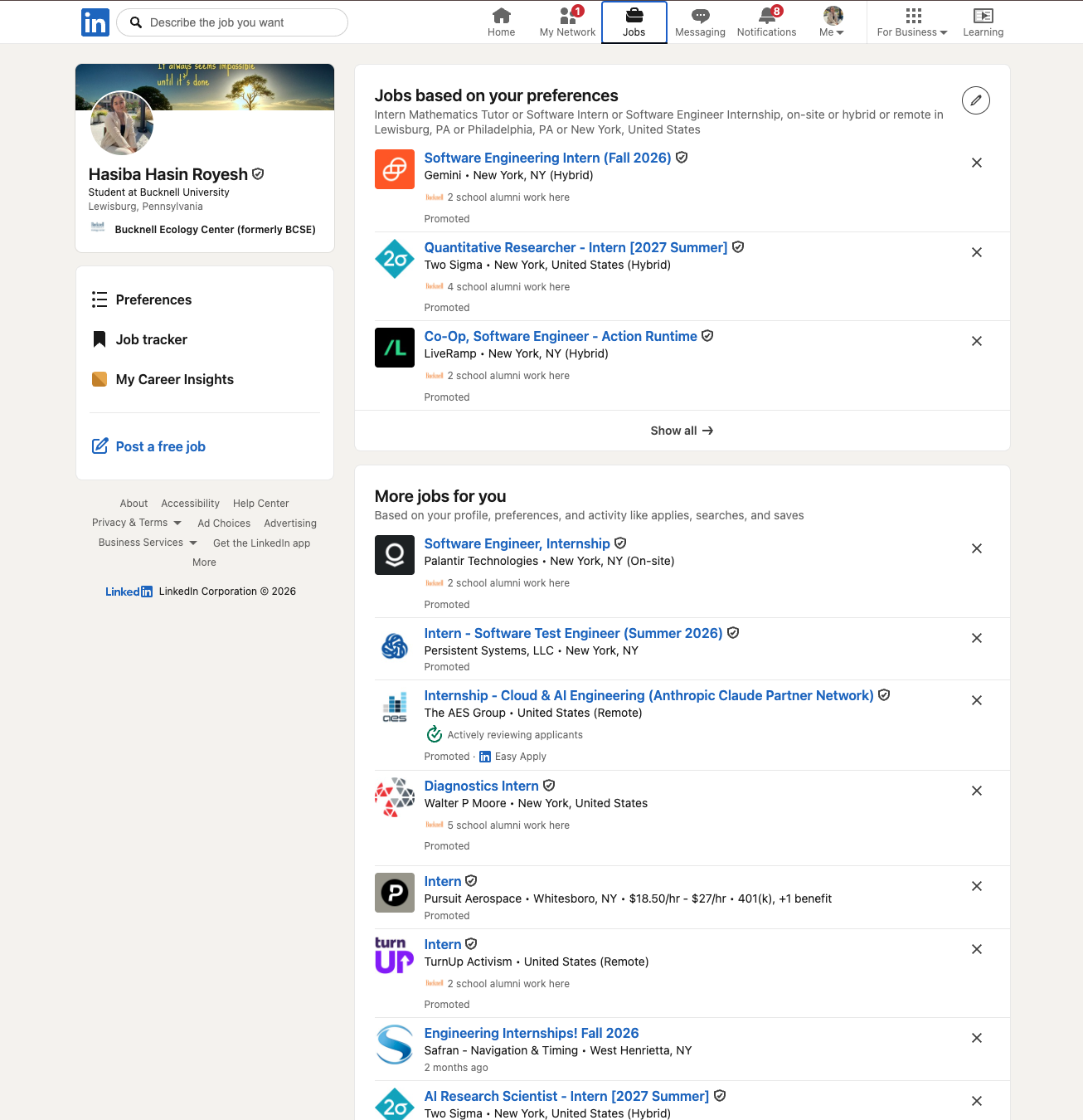Dismiss the AES Group internship job
Screen dimensions: 1083x1120
coord(977,700)
